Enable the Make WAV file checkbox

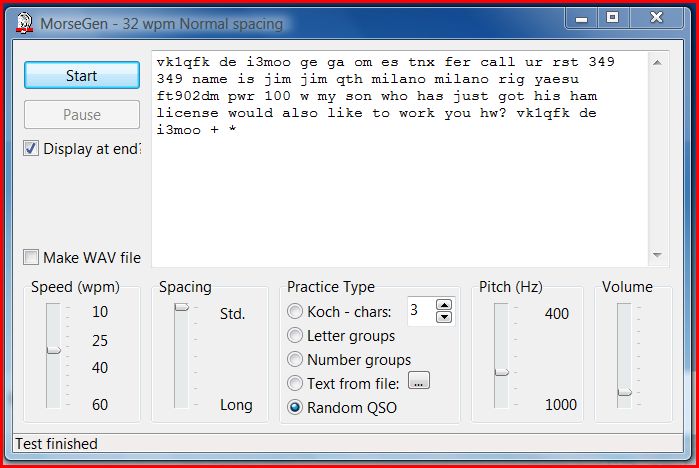click(32, 258)
